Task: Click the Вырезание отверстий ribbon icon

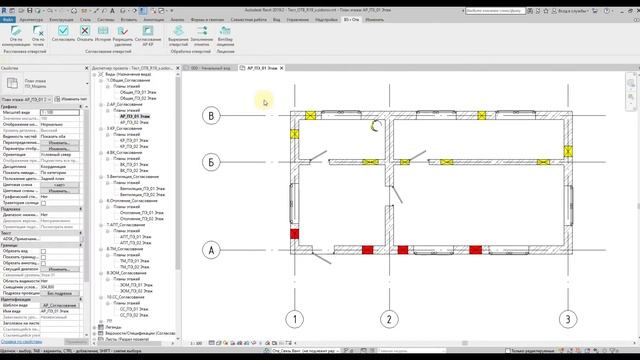Action: point(178,31)
